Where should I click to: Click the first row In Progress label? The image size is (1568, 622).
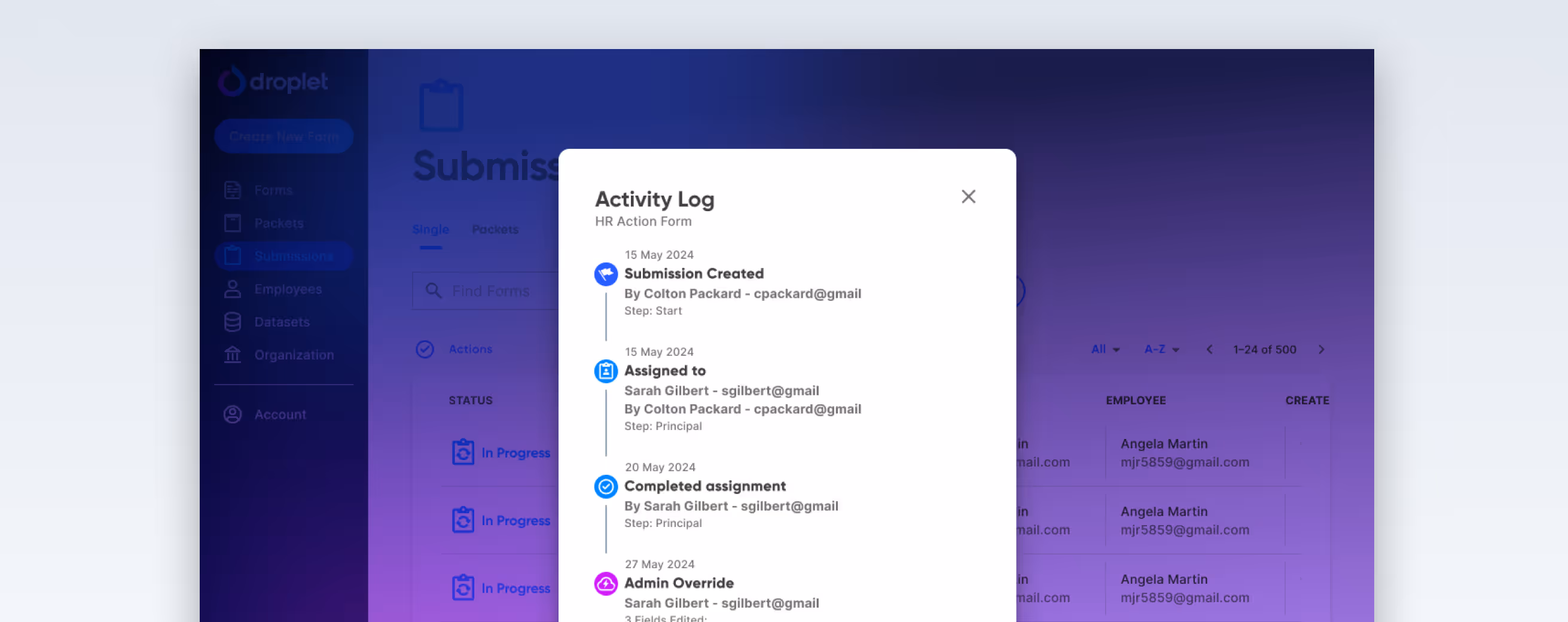[515, 453]
